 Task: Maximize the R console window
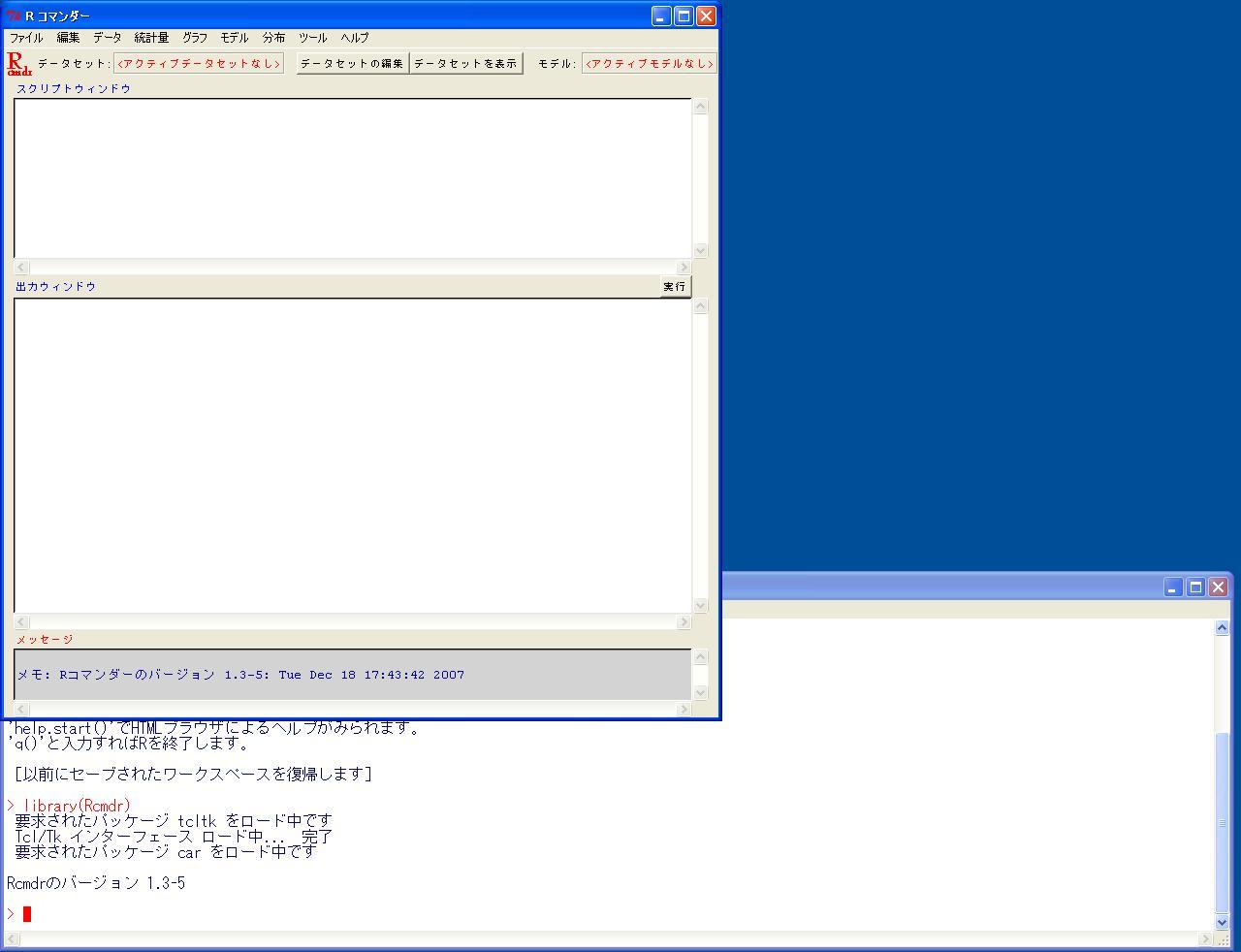tap(1195, 587)
